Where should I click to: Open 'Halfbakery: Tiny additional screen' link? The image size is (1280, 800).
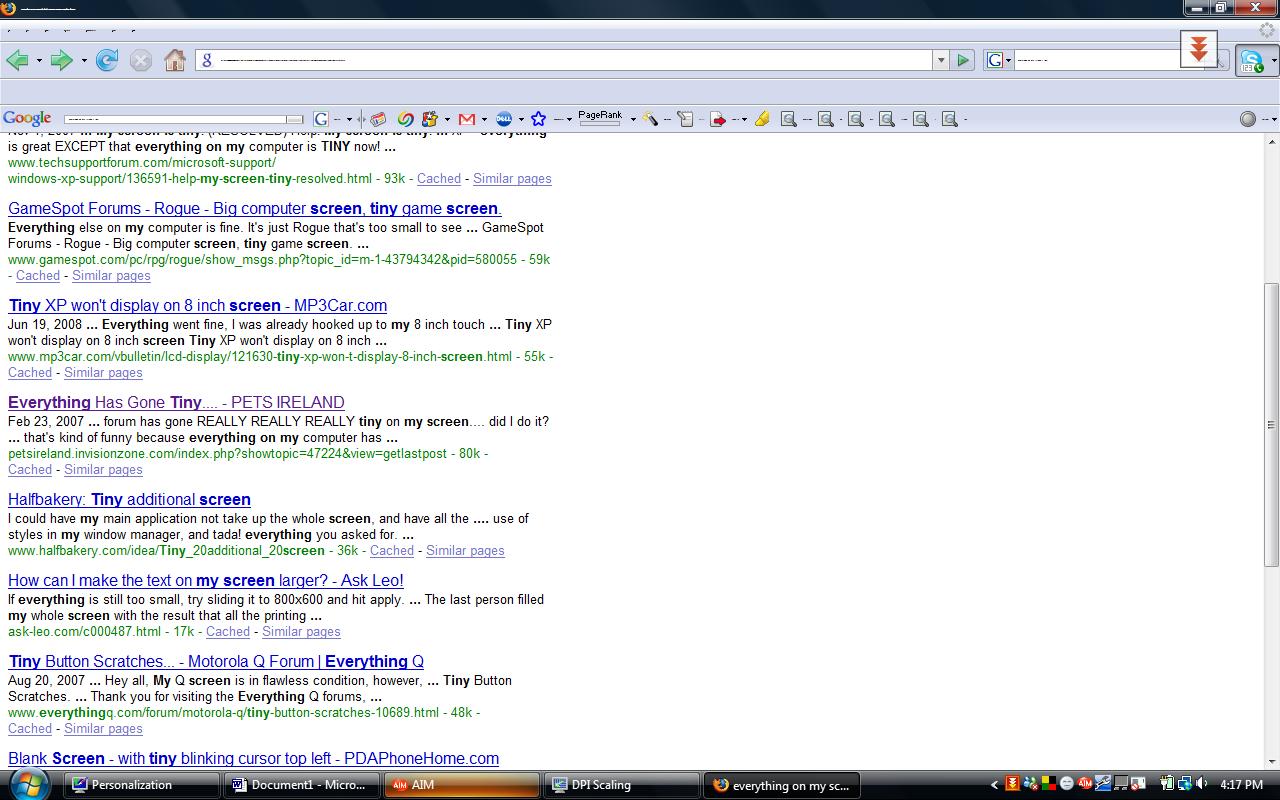(x=129, y=500)
